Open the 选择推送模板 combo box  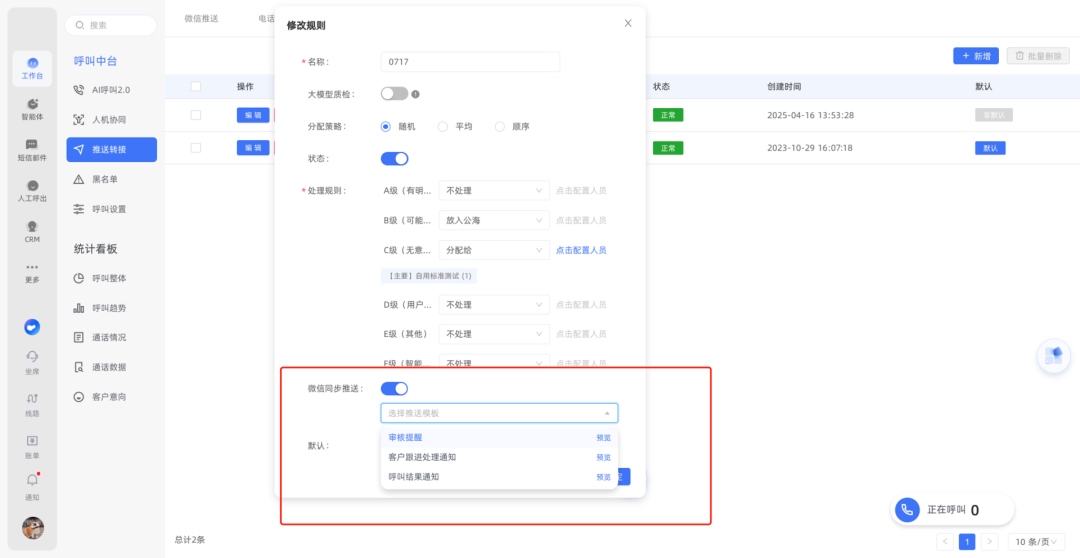click(x=499, y=413)
